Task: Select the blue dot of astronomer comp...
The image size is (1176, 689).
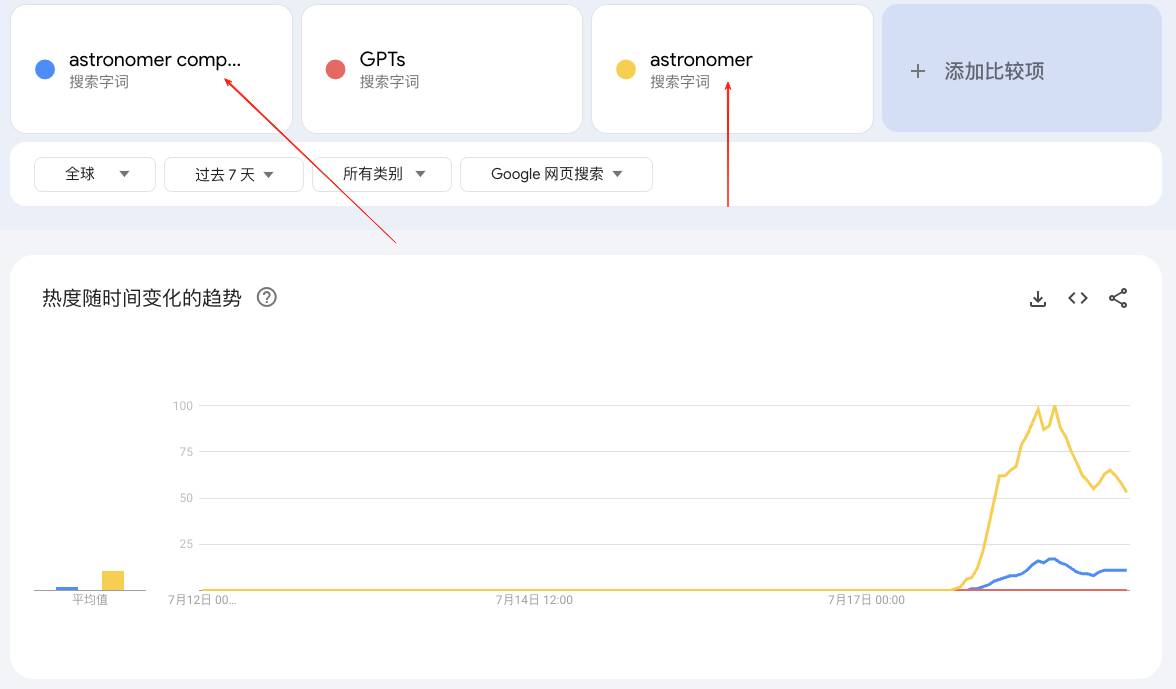Action: (45, 70)
